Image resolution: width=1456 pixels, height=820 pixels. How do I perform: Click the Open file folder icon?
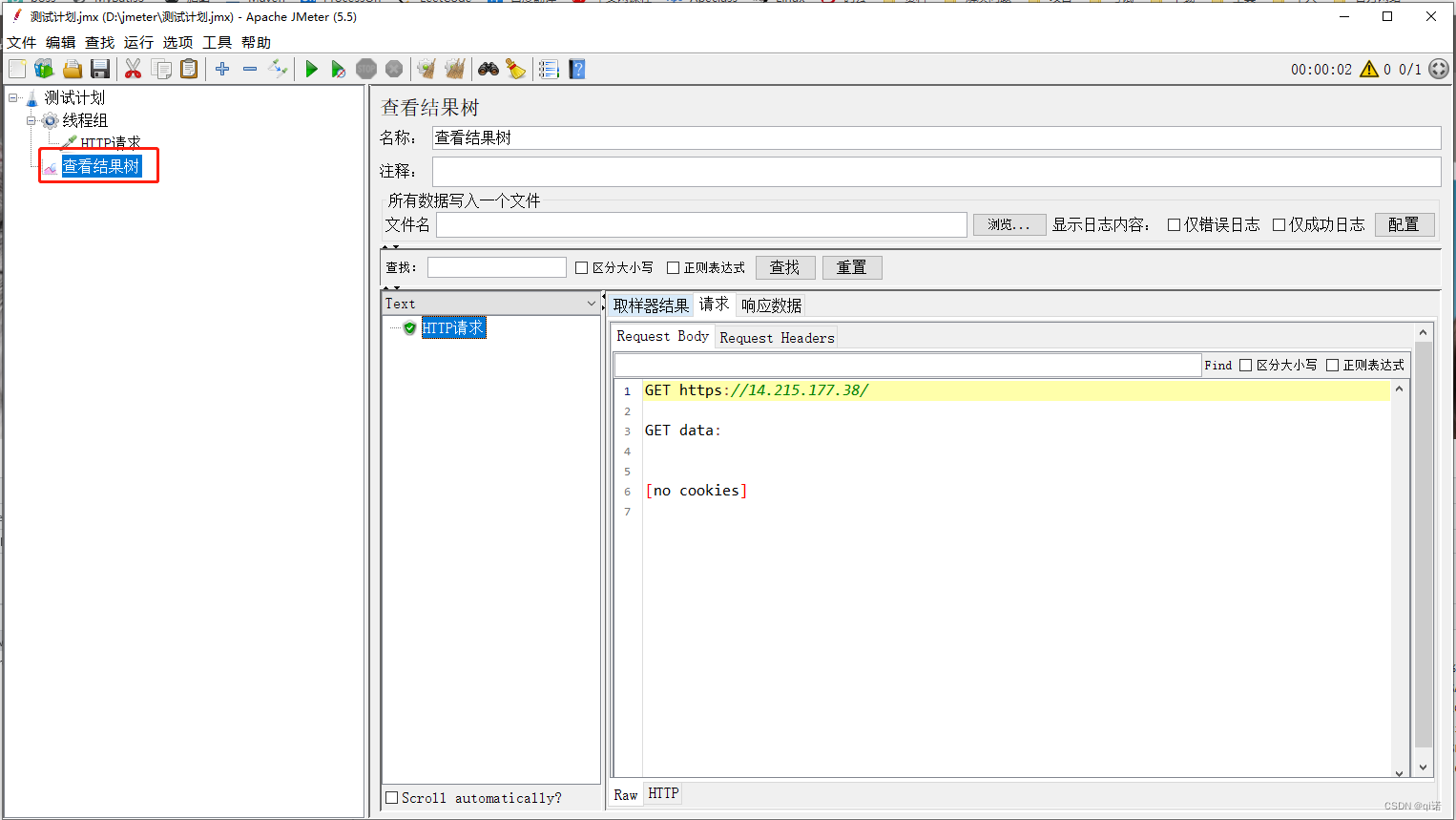73,69
